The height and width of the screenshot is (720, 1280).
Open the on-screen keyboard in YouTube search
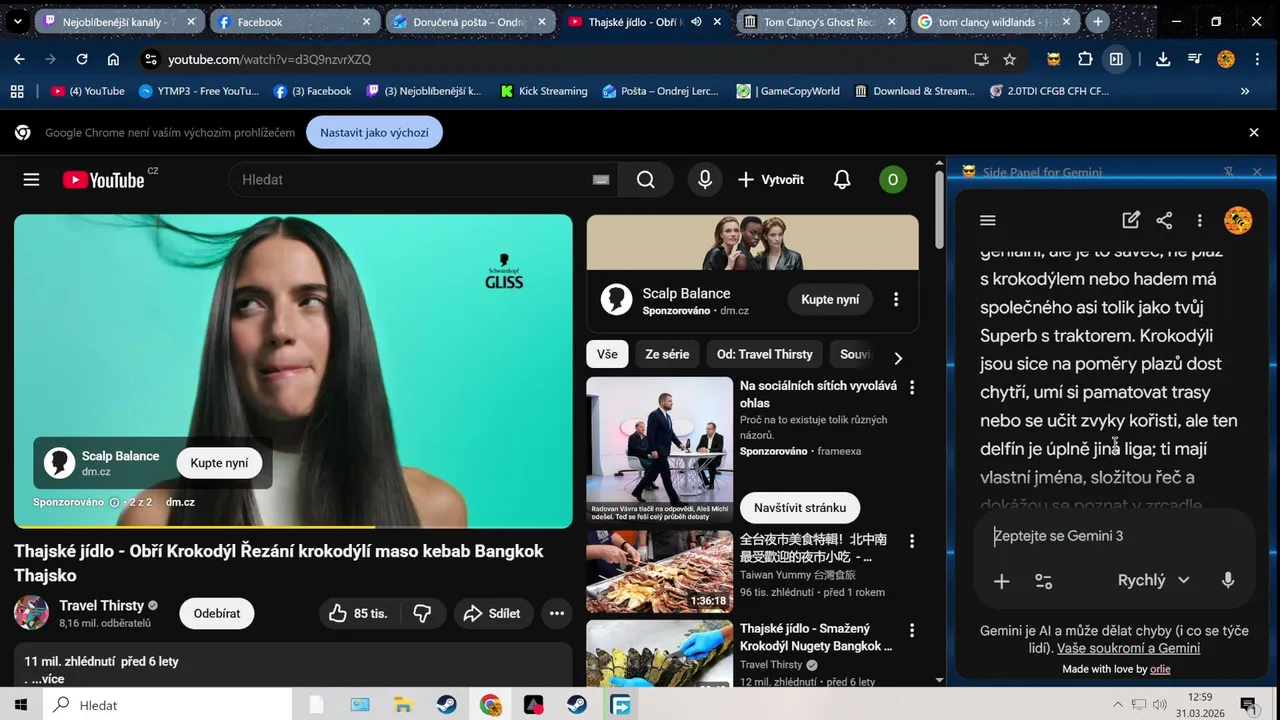coord(600,180)
